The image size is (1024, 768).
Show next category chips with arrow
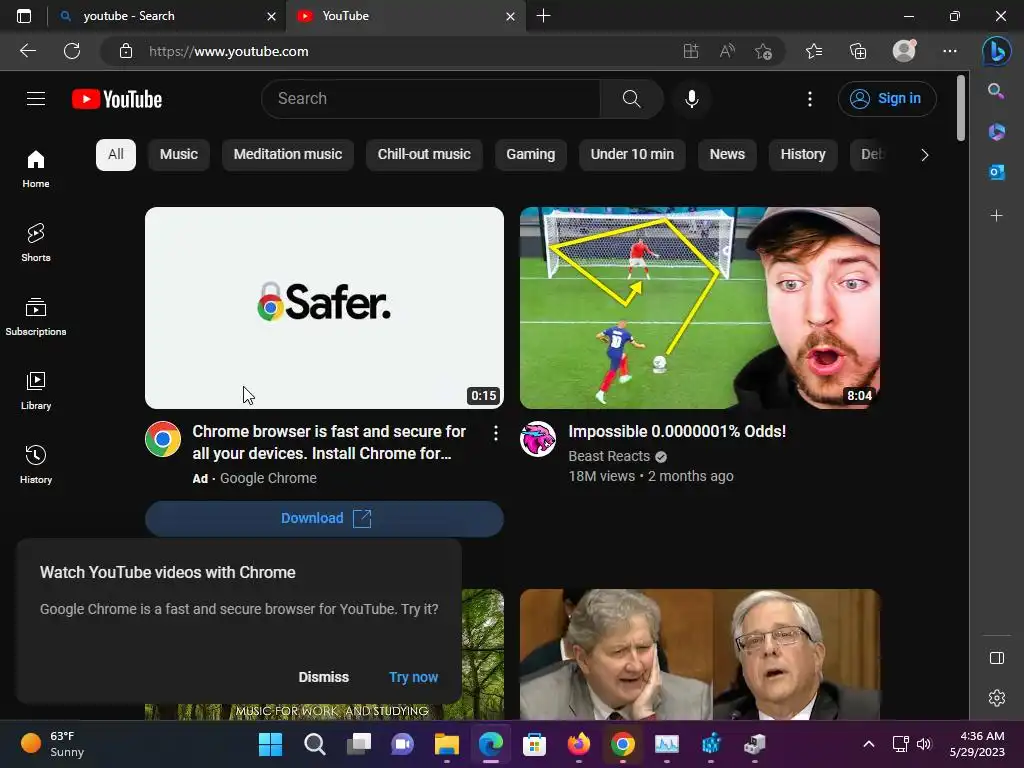tap(924, 155)
